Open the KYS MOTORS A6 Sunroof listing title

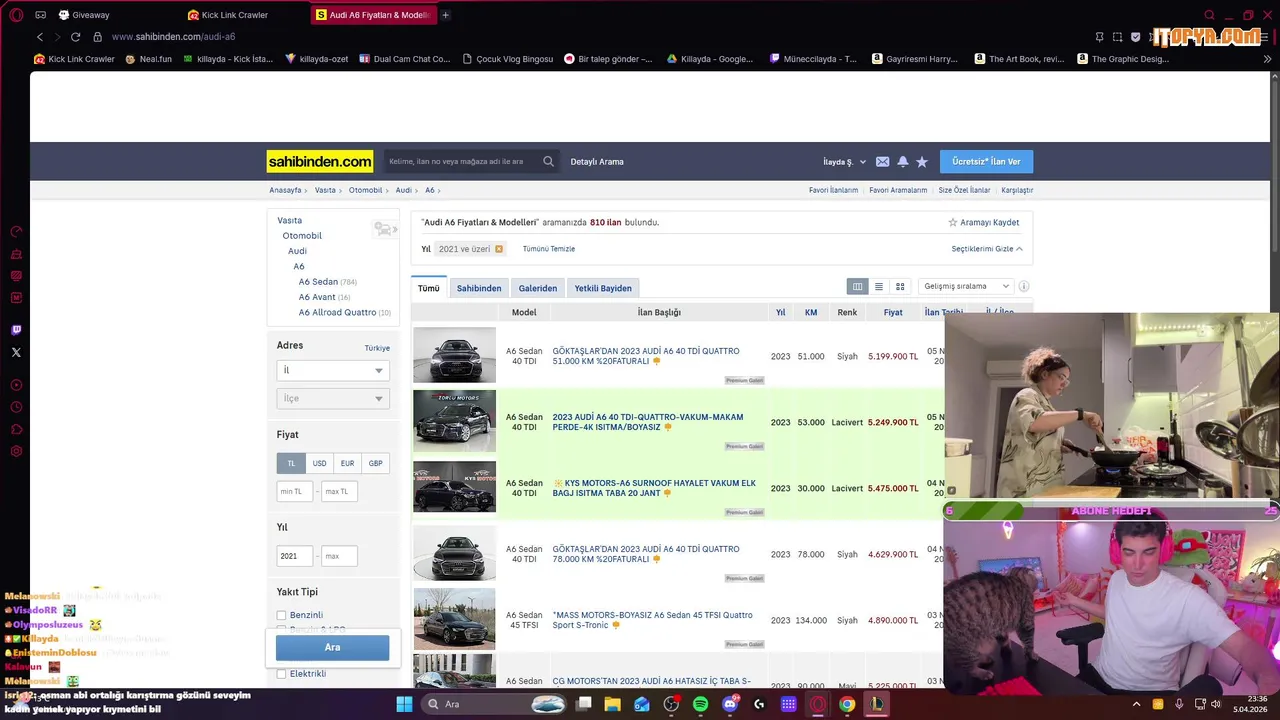654,488
